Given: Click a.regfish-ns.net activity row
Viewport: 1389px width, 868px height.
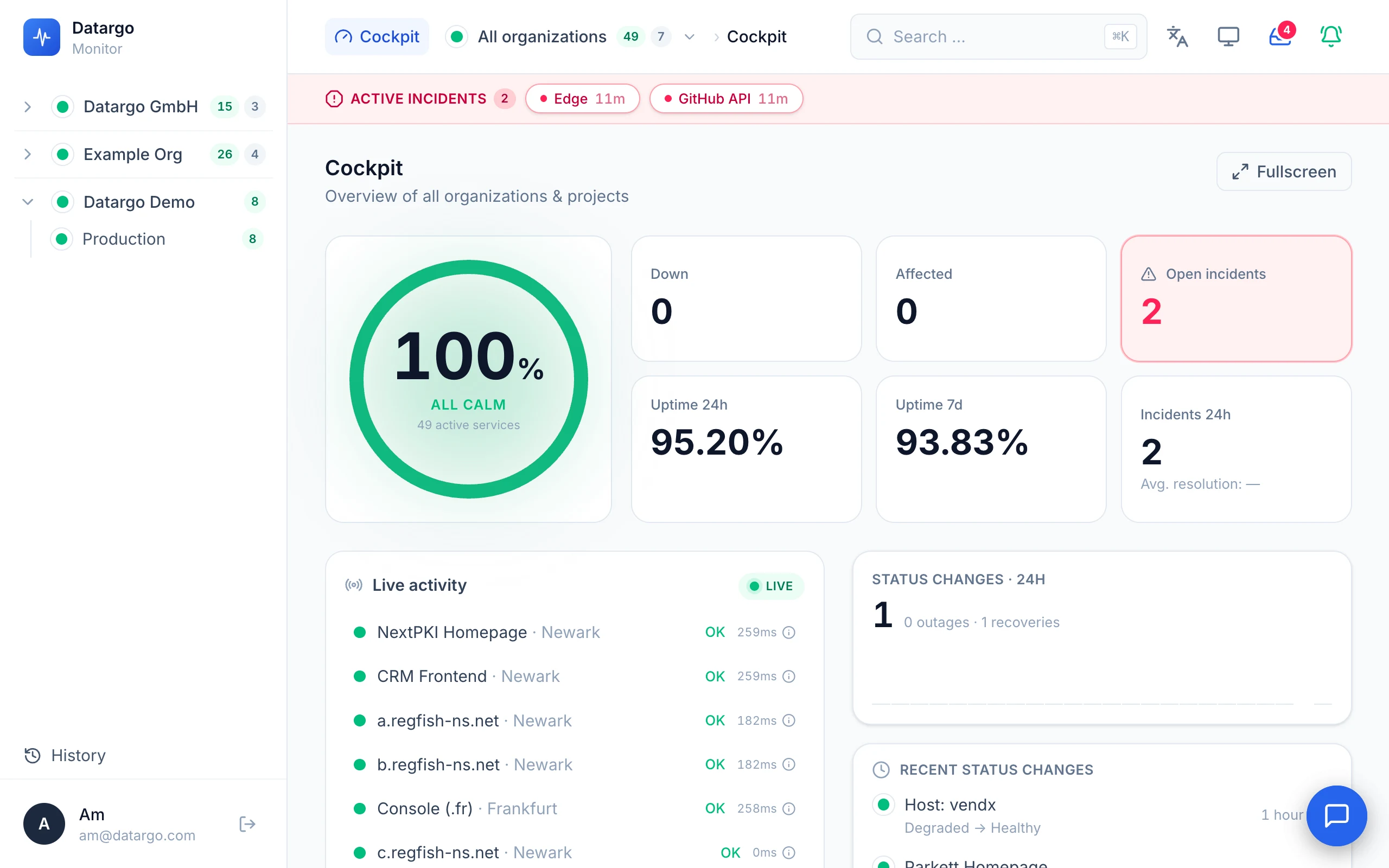Looking at the screenshot, I should coord(574,720).
